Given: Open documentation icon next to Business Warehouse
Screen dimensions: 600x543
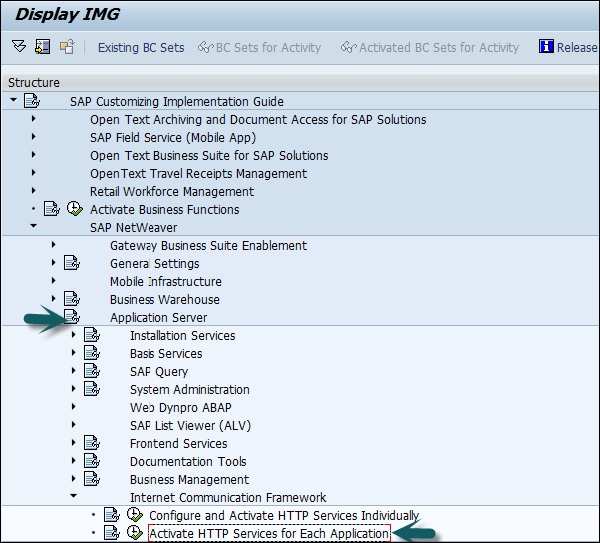Looking at the screenshot, I should point(72,299).
